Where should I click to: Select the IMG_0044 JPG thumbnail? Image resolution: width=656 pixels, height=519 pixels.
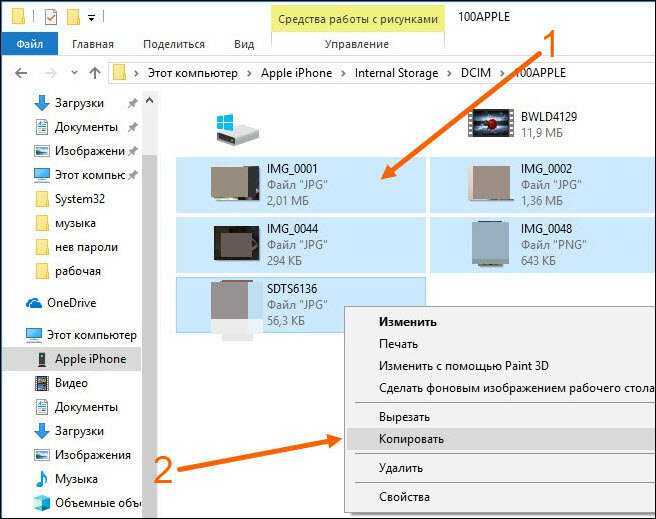[236, 243]
